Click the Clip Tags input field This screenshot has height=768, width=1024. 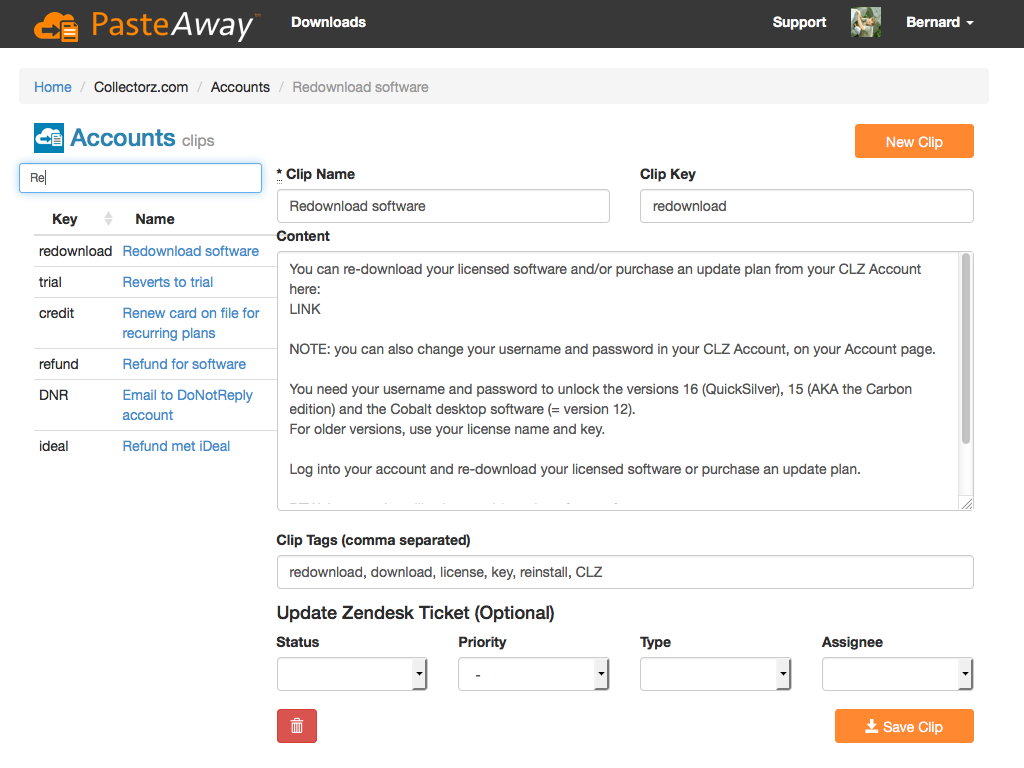[625, 573]
